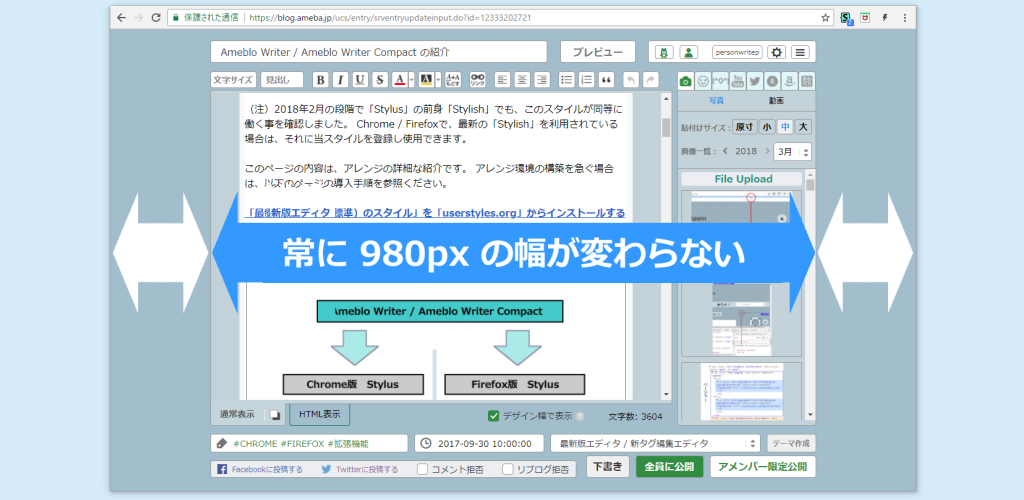Open the YouTube embed panel
Screen dimensions: 1024x500
point(738,81)
